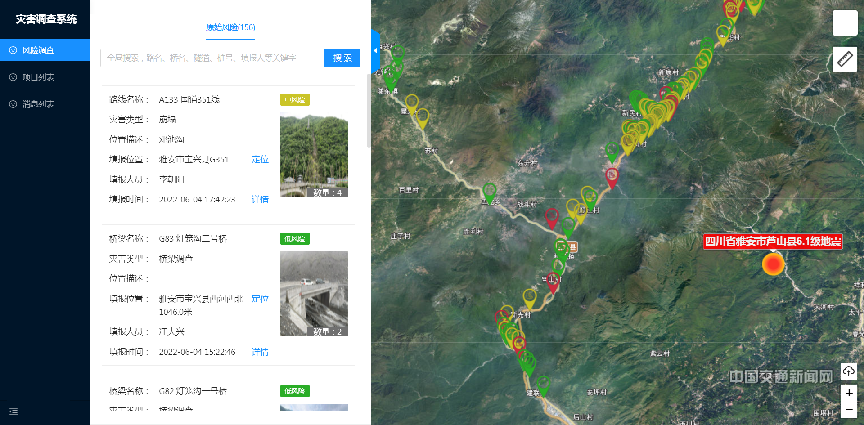Viewport: 864px width, 425px height.
Task: Open 详情 link of the first record
Action: pos(260,199)
